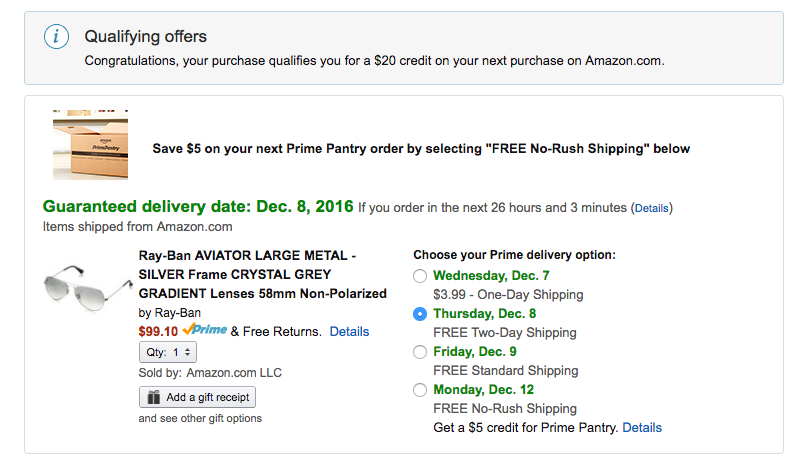Click the 'see other gift options' text
This screenshot has width=801, height=463.
200,418
